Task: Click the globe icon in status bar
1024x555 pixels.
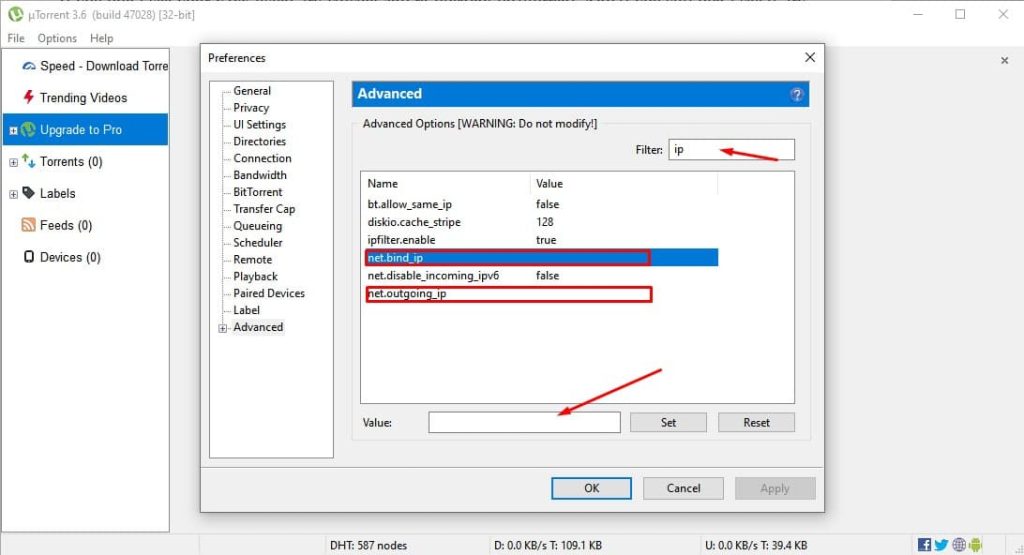Action: pos(959,545)
